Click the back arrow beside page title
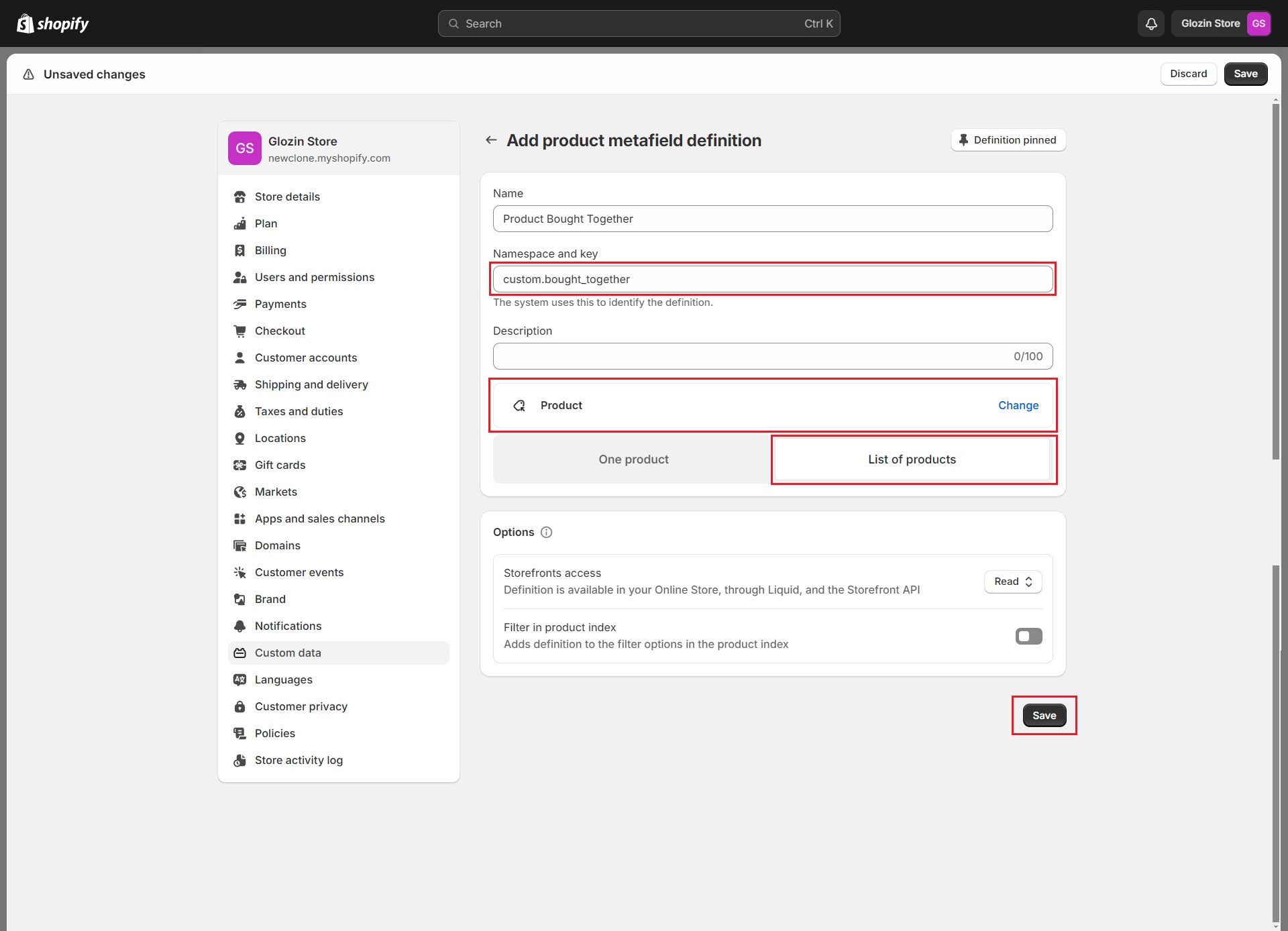Screen dimensions: 1288x931 pos(491,140)
